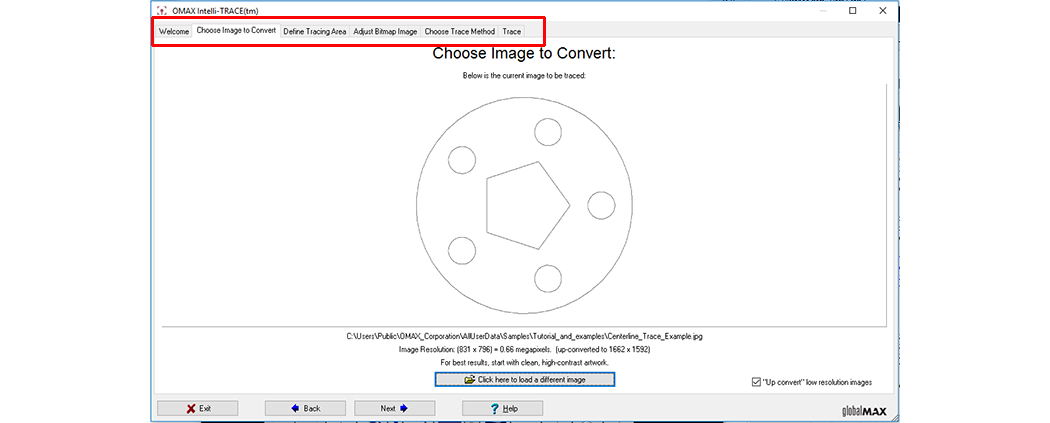Click the pentagon shape in the preview image
This screenshot has width=1050, height=423.
[x=525, y=205]
